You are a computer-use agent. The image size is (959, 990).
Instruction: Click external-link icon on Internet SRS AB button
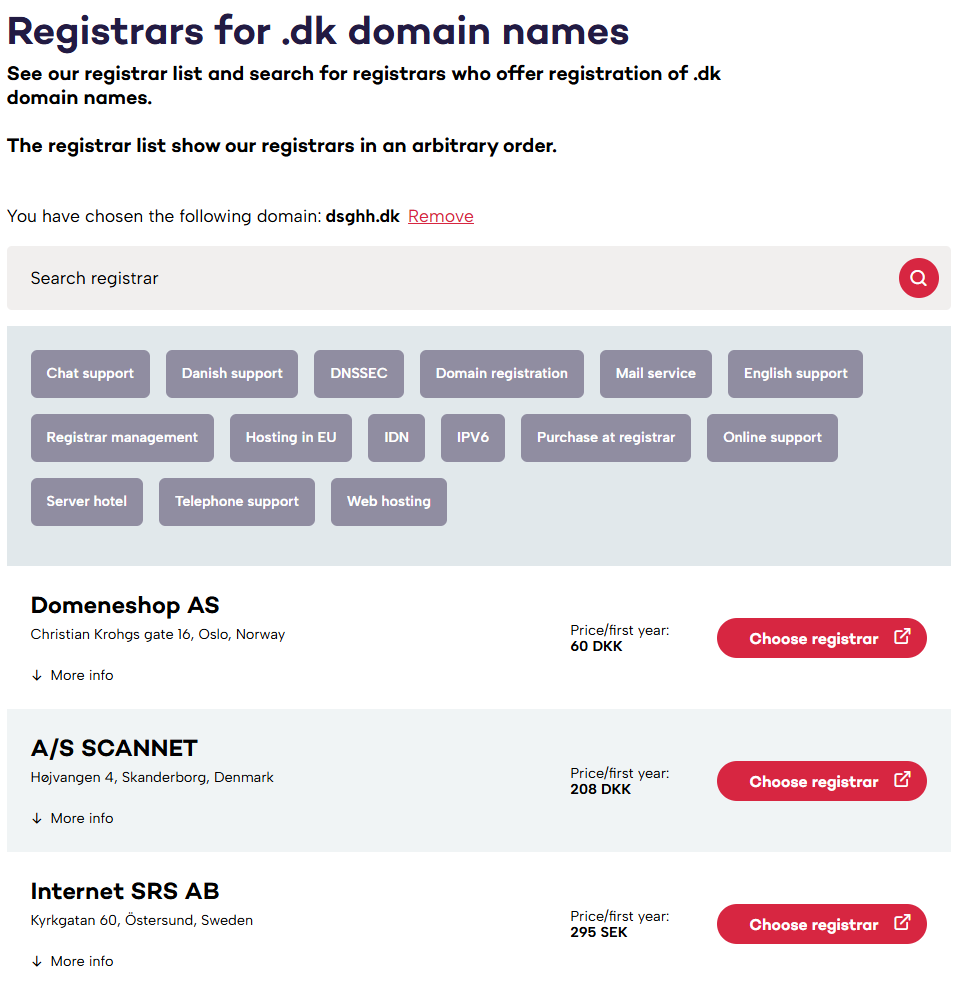click(902, 923)
